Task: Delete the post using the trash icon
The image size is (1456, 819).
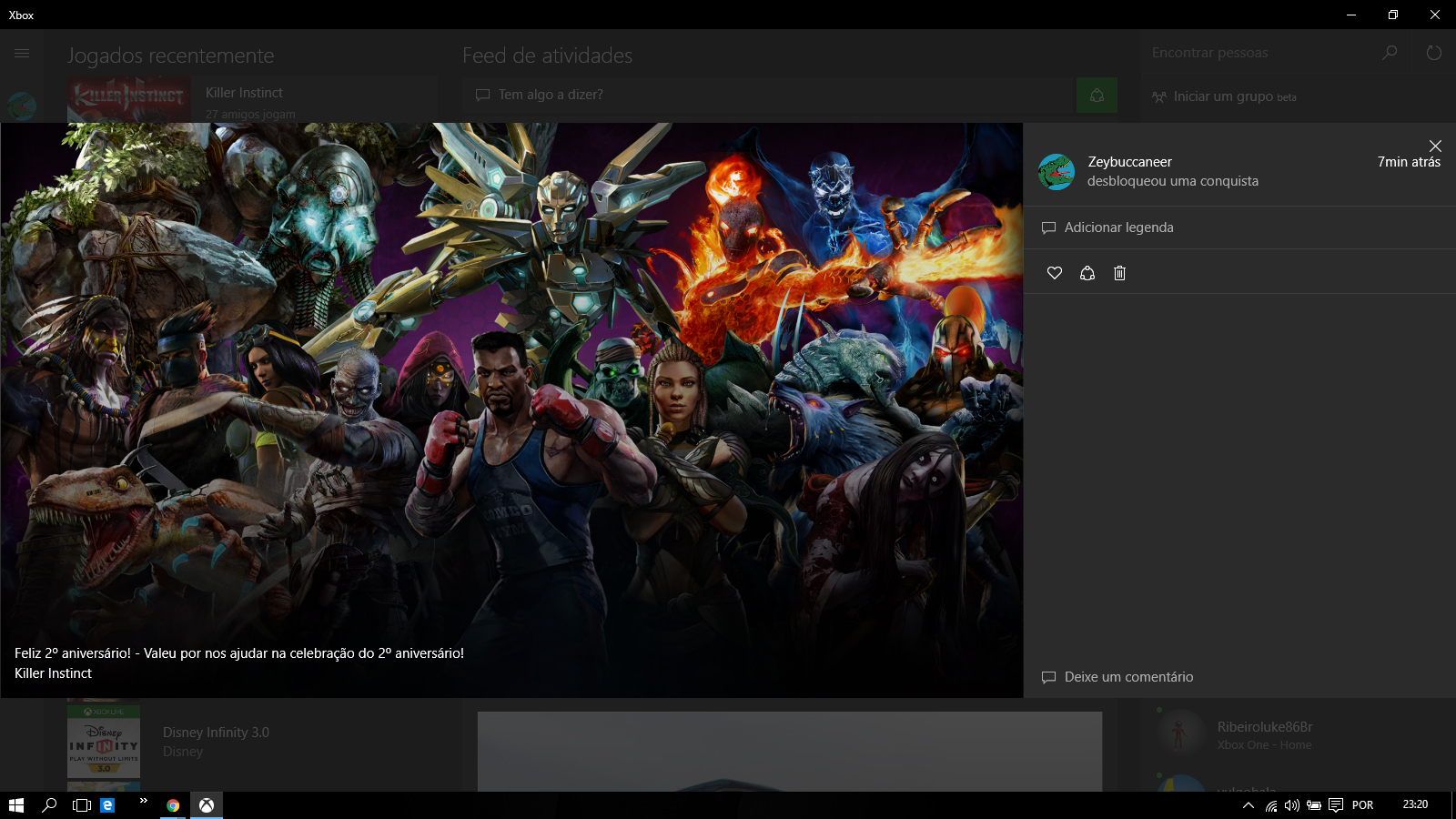Action: click(x=1120, y=273)
